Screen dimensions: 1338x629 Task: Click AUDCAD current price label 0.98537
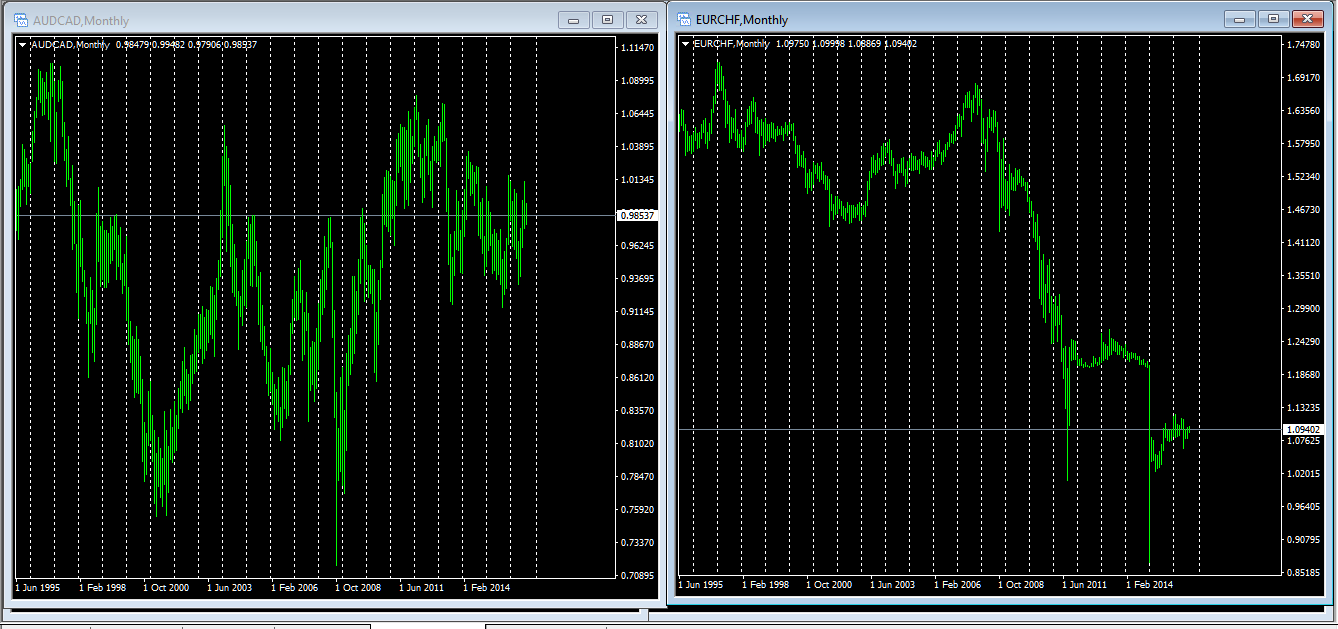636,215
